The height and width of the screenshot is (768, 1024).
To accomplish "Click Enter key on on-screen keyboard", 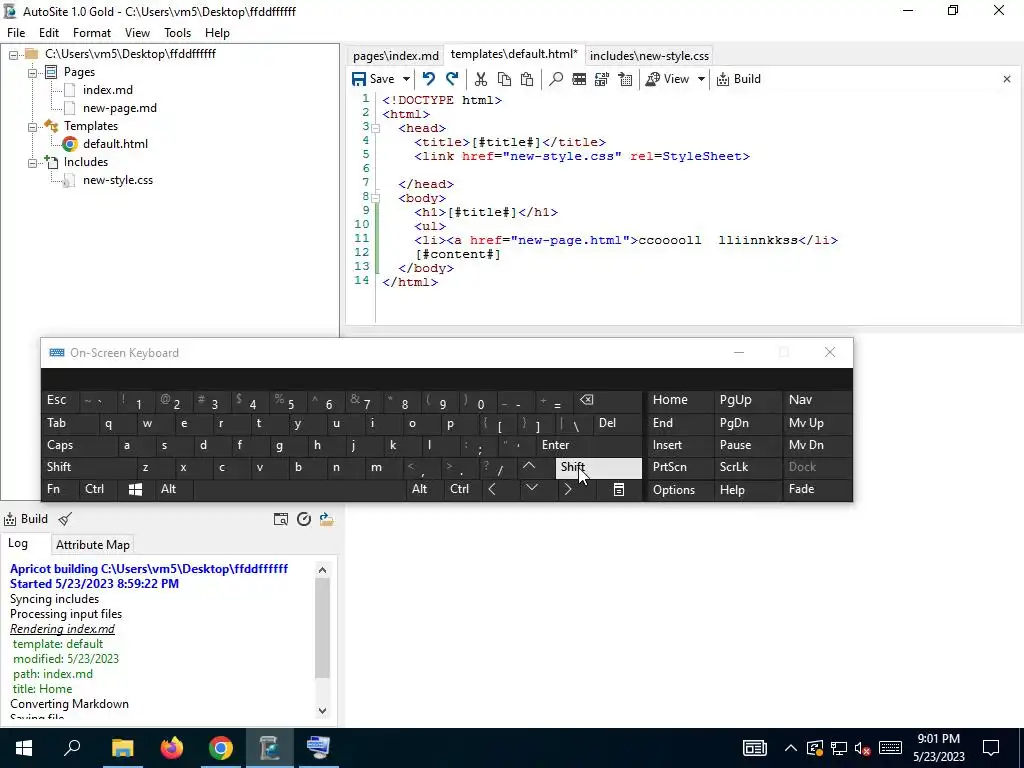I will coord(590,445).
